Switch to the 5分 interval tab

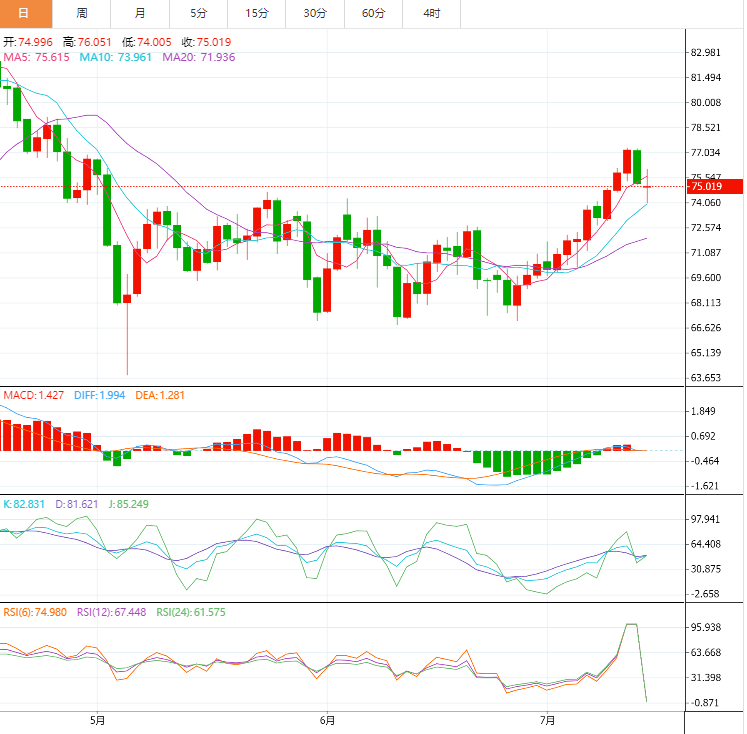point(198,13)
